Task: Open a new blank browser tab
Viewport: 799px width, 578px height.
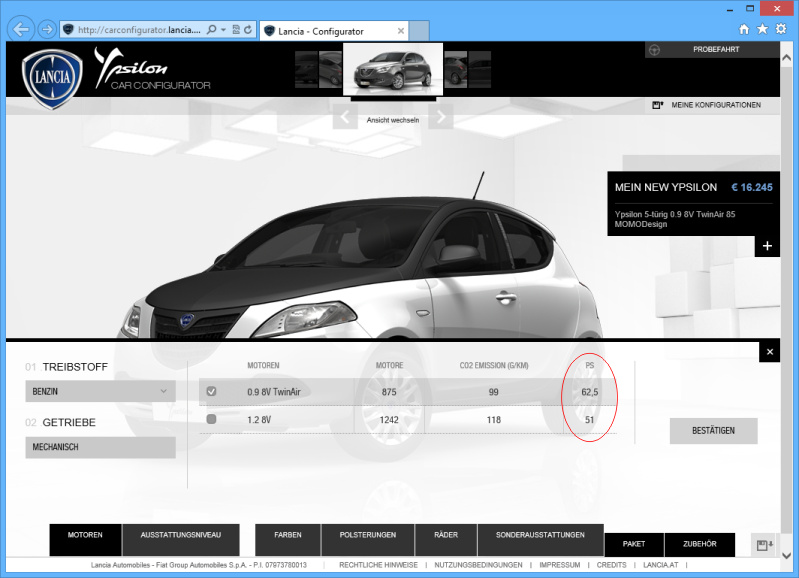Action: 419,31
